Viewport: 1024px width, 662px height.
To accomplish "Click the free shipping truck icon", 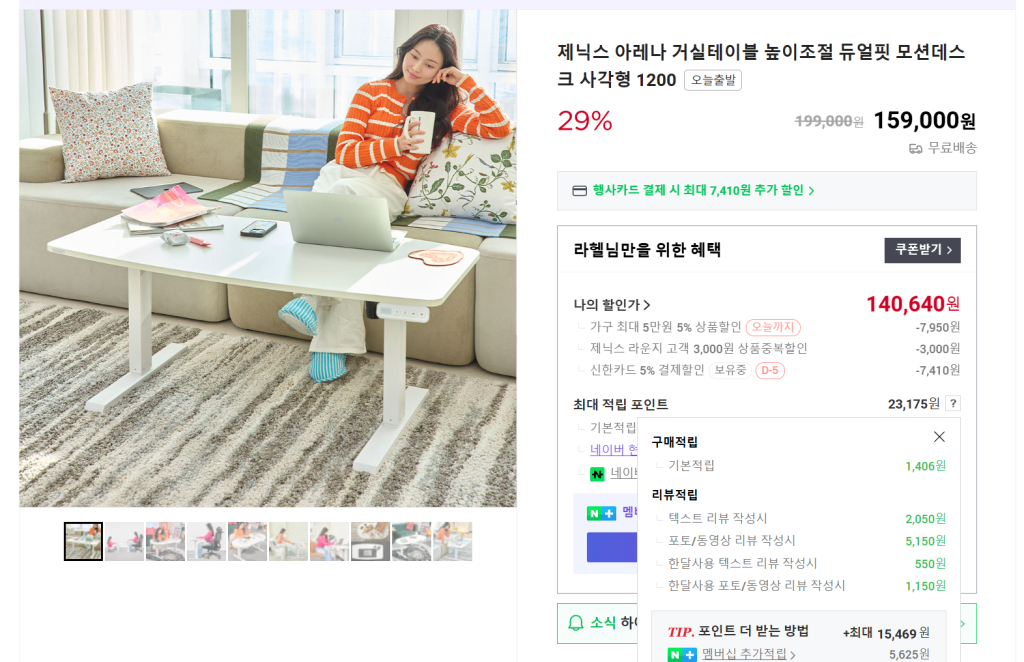I will (x=916, y=149).
